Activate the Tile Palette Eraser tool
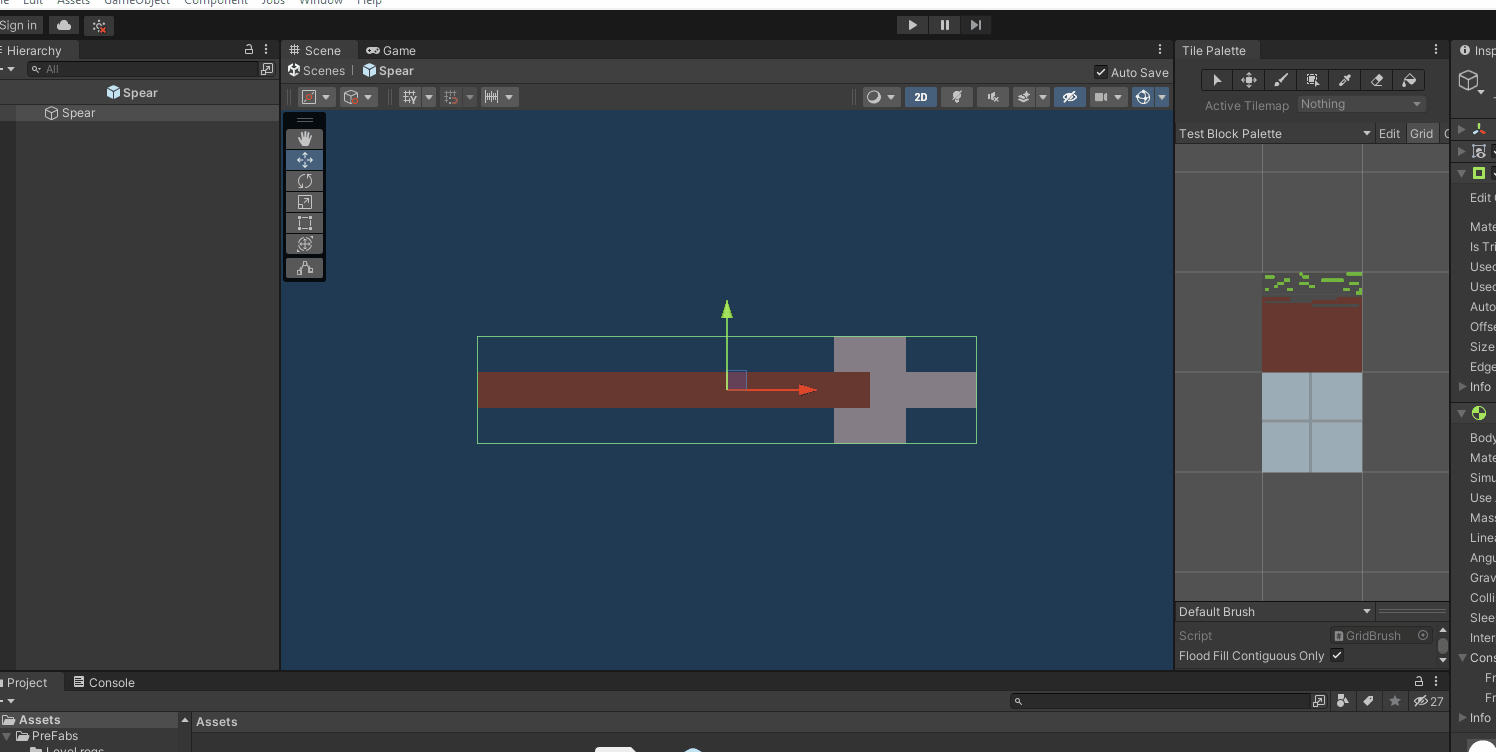Viewport: 1496px width, 752px height. [1377, 80]
